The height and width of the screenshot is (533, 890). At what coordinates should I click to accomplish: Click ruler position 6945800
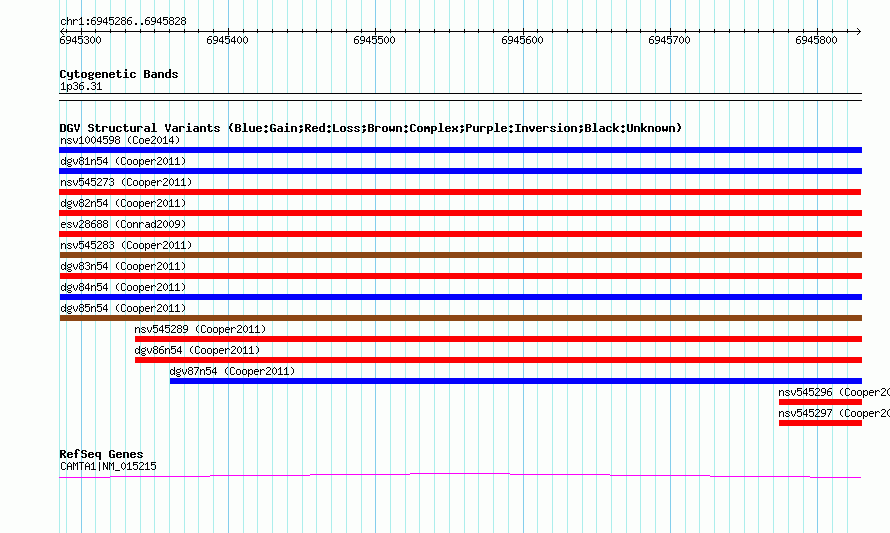(x=816, y=40)
